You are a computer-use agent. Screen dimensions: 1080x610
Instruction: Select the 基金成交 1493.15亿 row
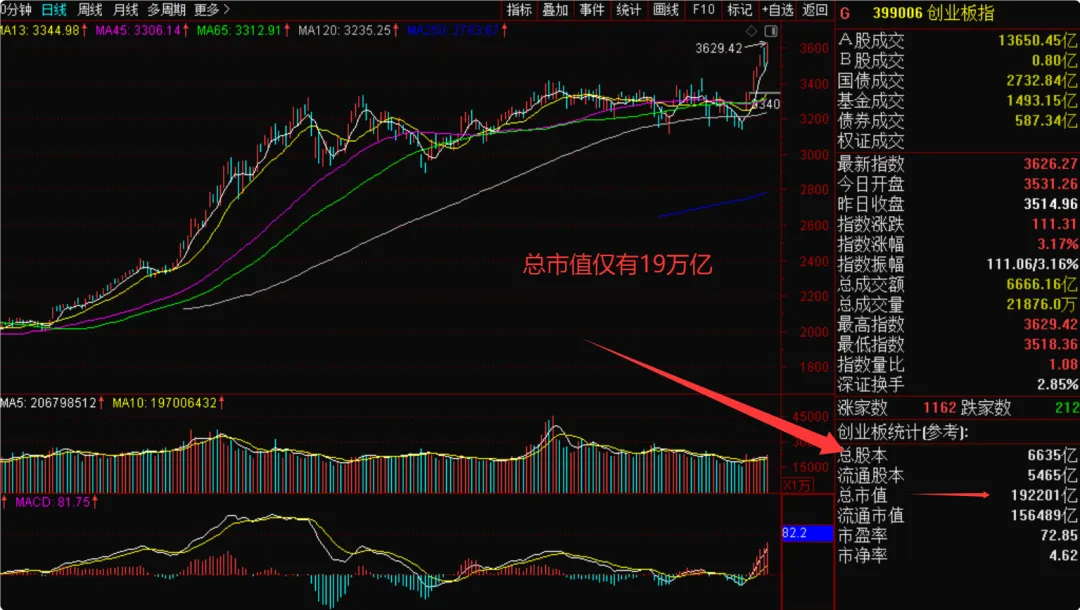[957, 101]
